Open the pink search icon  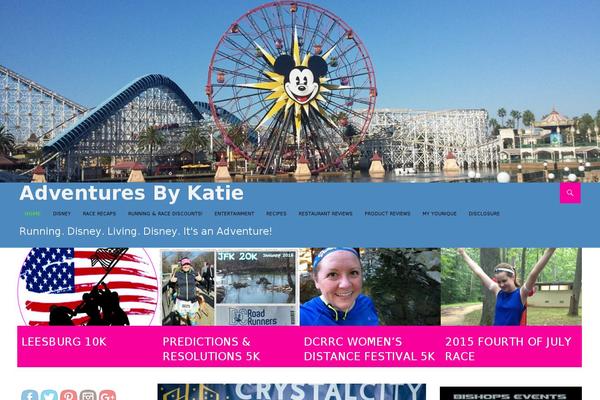[x=570, y=193]
